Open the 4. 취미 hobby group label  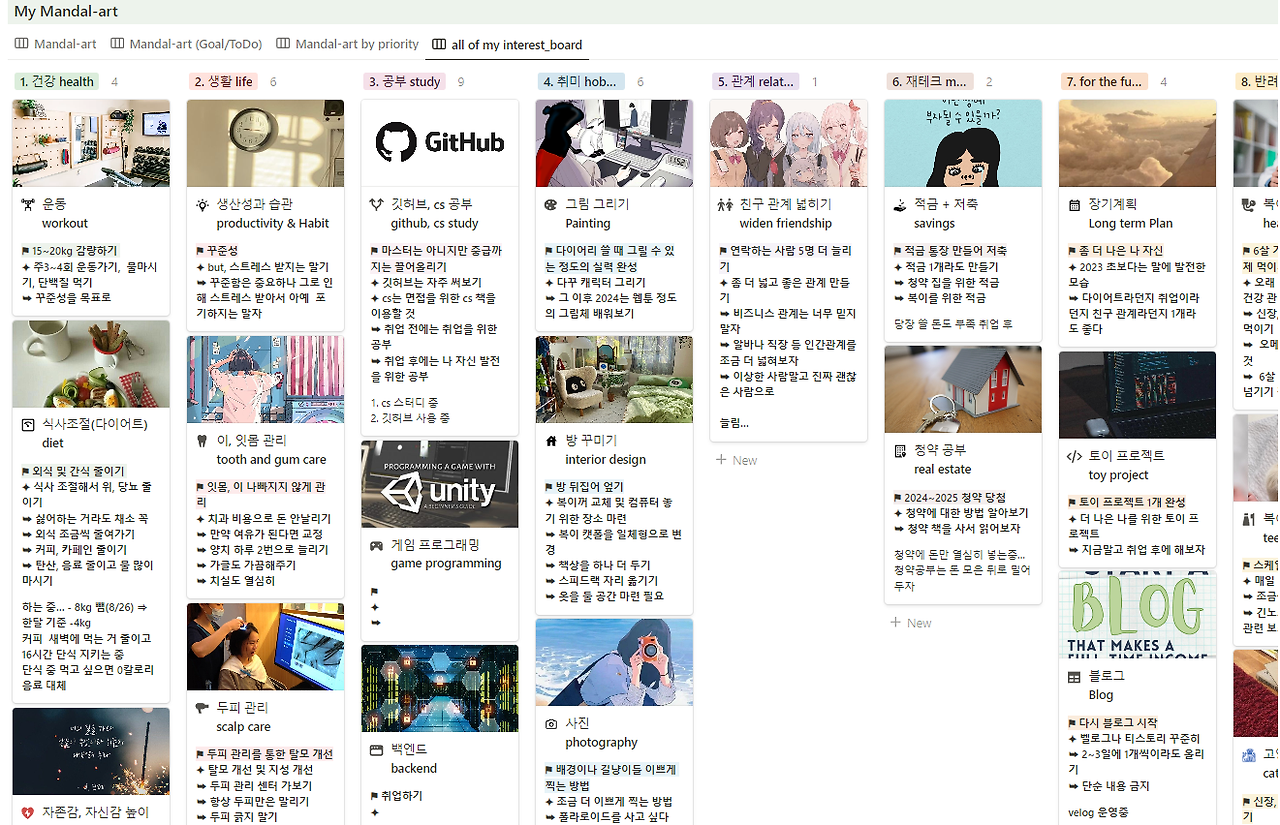580,82
